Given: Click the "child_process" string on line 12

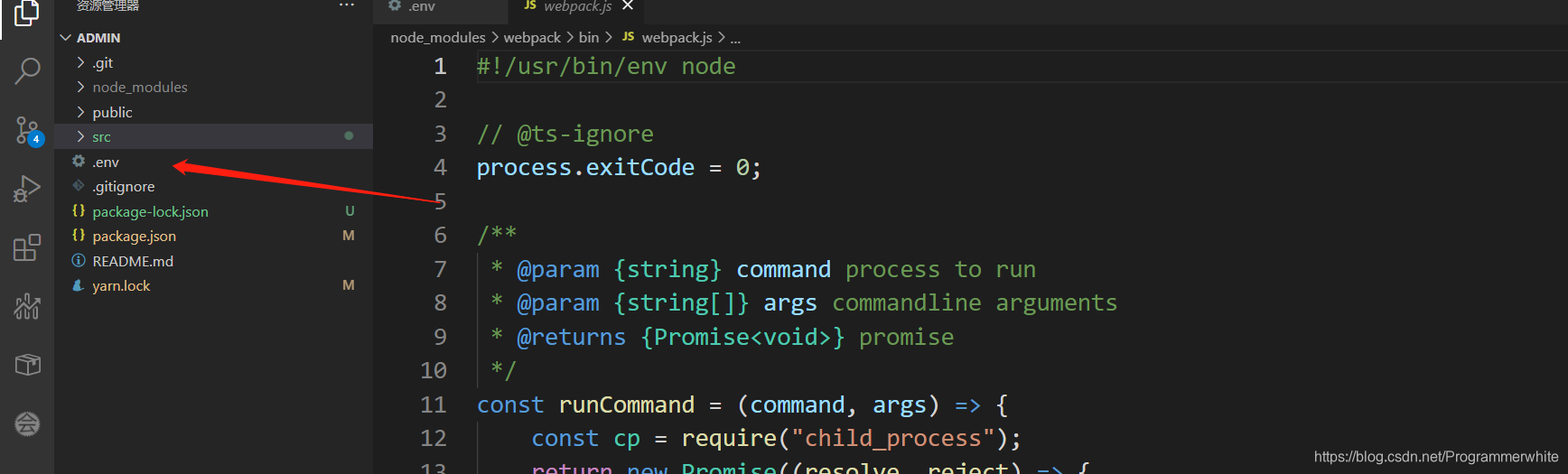Looking at the screenshot, I should (x=893, y=438).
